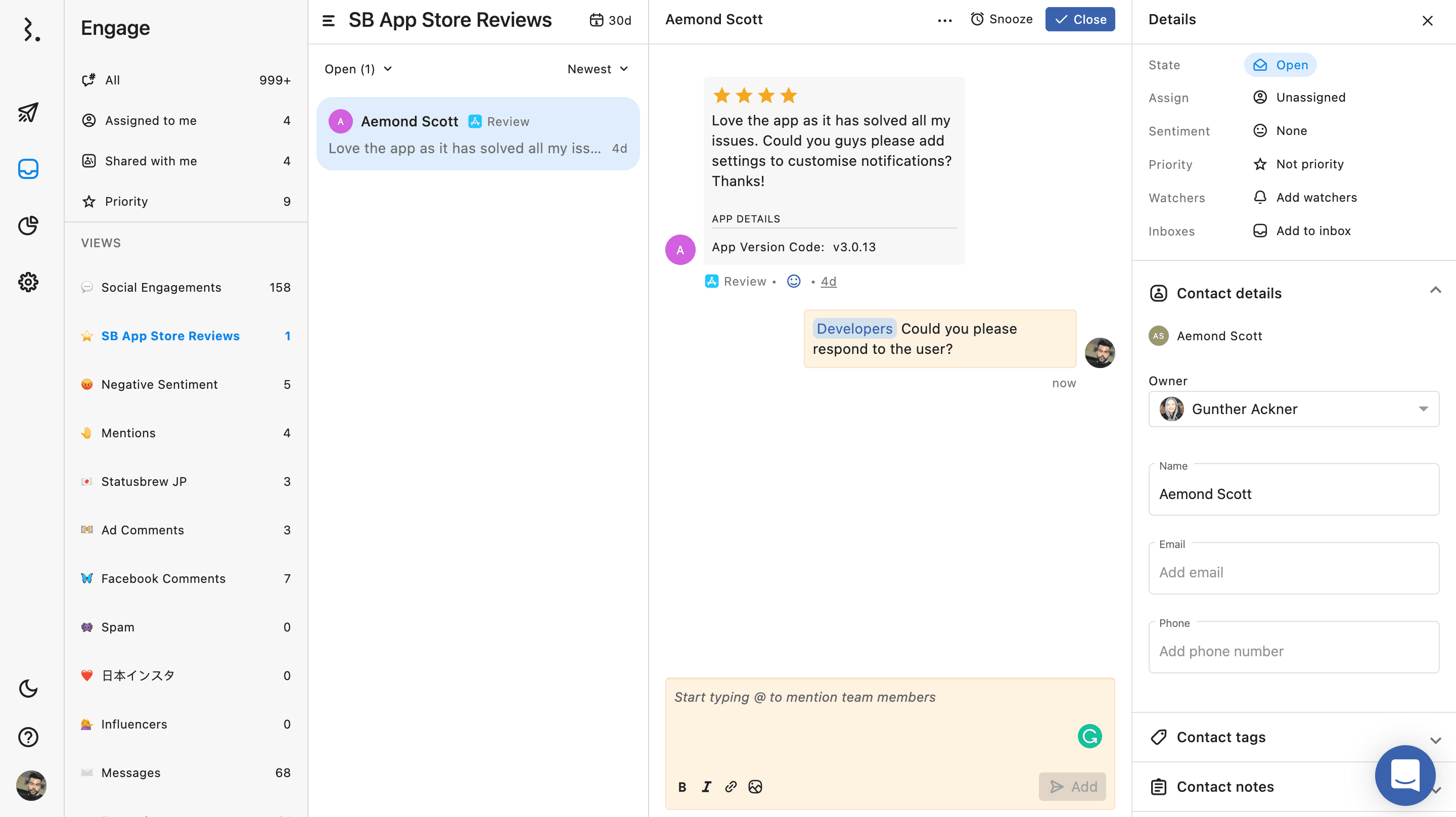Open the three-dots conversation menu
The height and width of the screenshot is (817, 1456).
tap(944, 20)
